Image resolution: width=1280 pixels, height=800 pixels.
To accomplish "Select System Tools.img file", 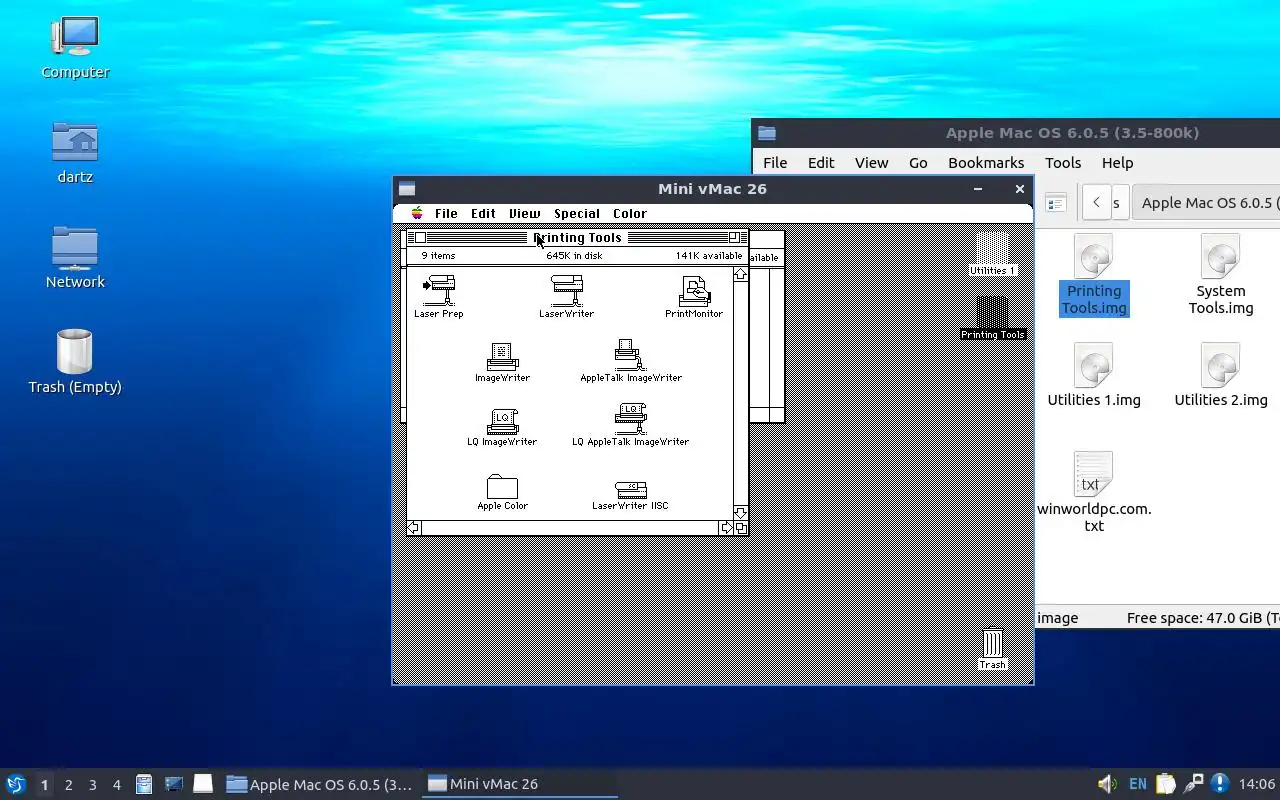I will (1221, 275).
